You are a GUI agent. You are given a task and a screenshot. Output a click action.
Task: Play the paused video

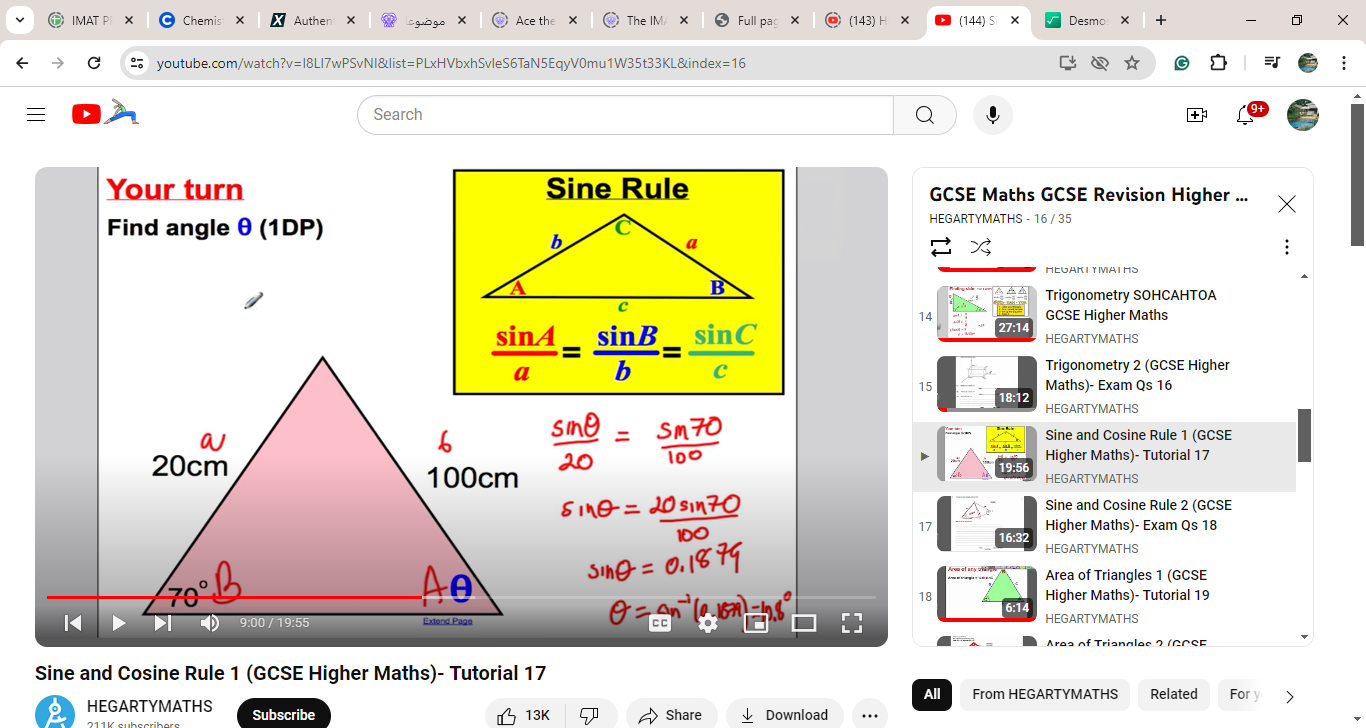click(x=119, y=623)
